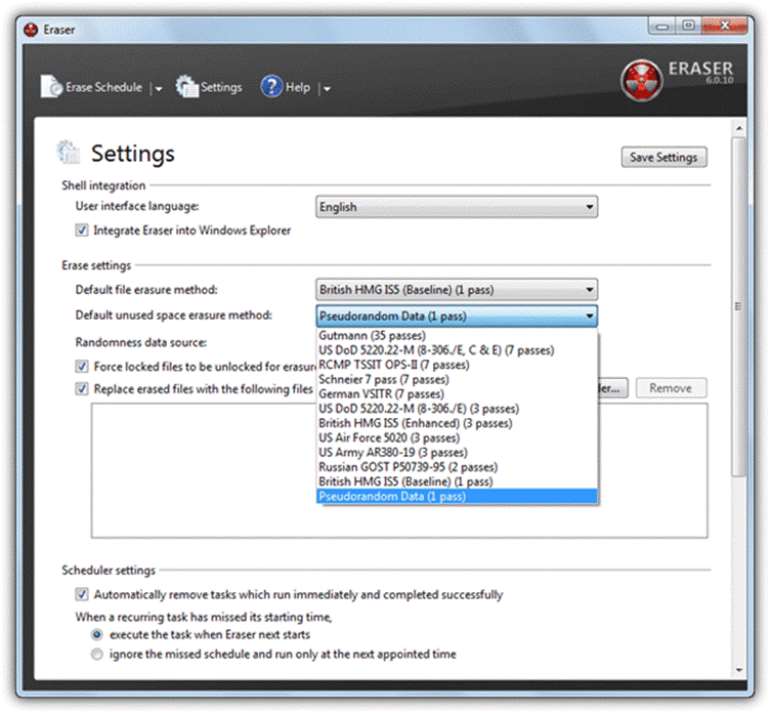Click inside the replacement files list box
This screenshot has height=712, width=770.
(x=399, y=470)
